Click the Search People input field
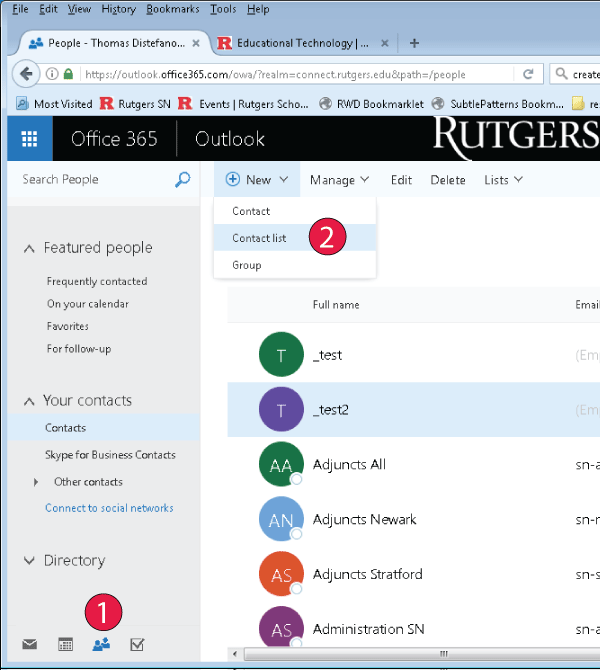 [96, 179]
